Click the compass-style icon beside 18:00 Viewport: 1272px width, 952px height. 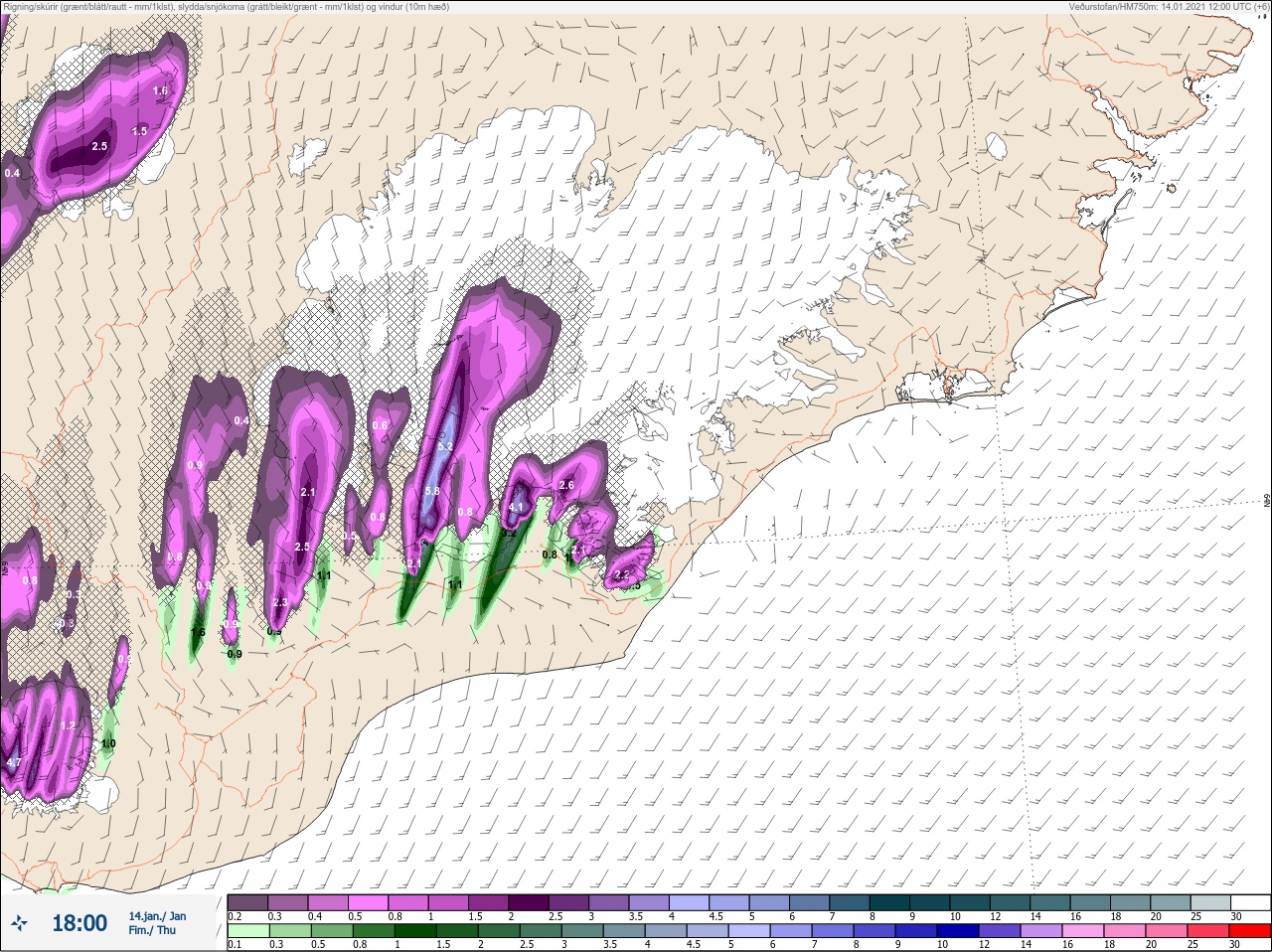click(x=19, y=923)
